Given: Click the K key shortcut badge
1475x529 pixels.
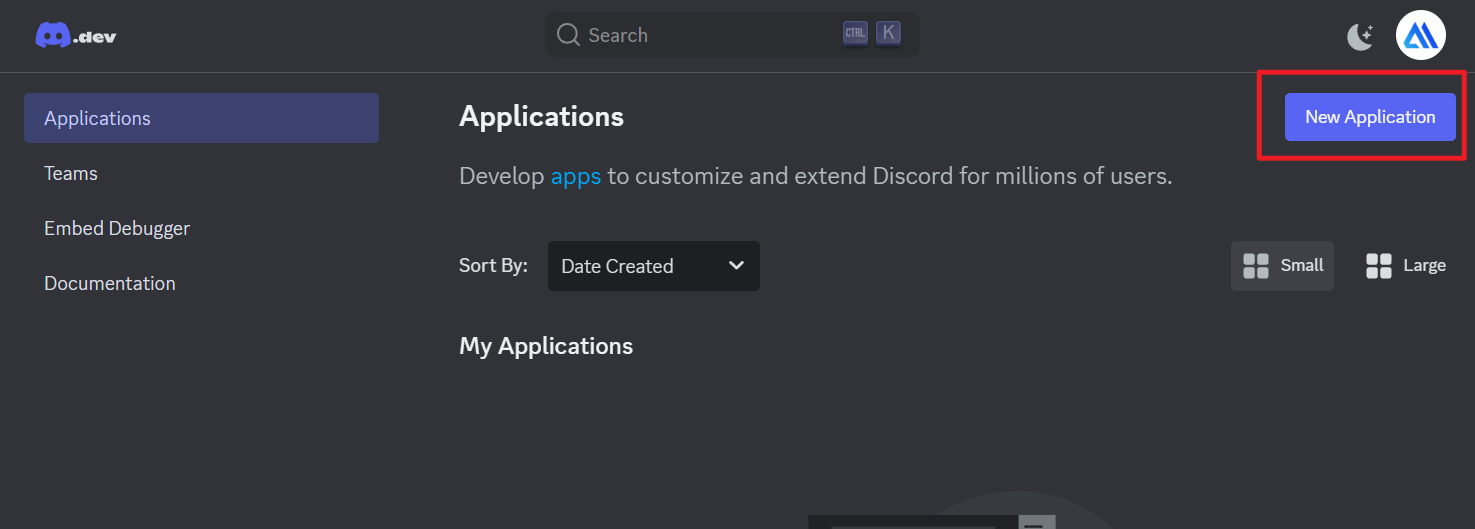Looking at the screenshot, I should pos(888,33).
